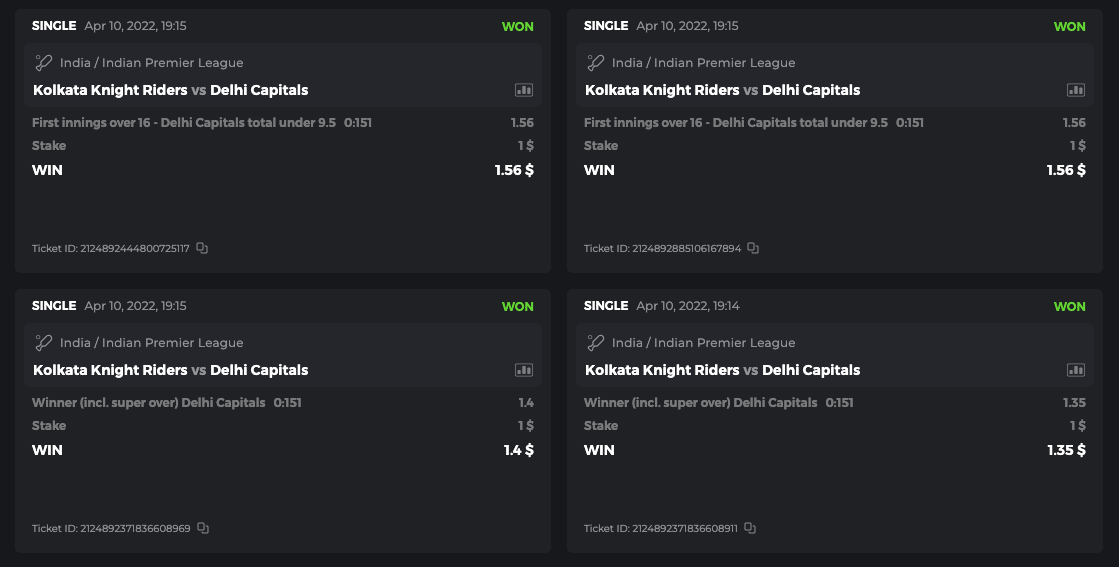Click SINGLE bet type label on ticket 725117

click(54, 26)
